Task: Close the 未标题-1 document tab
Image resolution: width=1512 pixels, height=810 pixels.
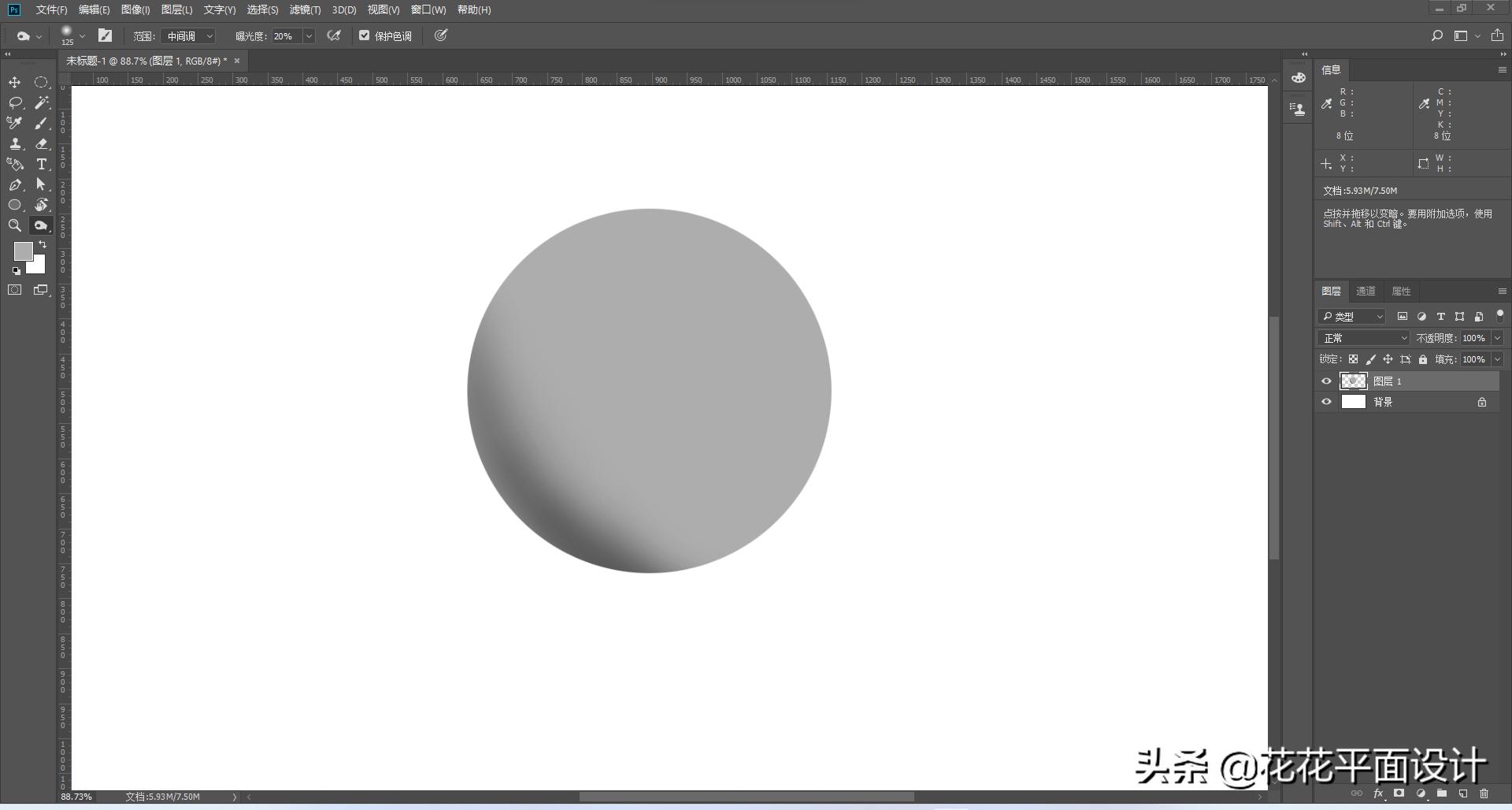Action: (237, 61)
